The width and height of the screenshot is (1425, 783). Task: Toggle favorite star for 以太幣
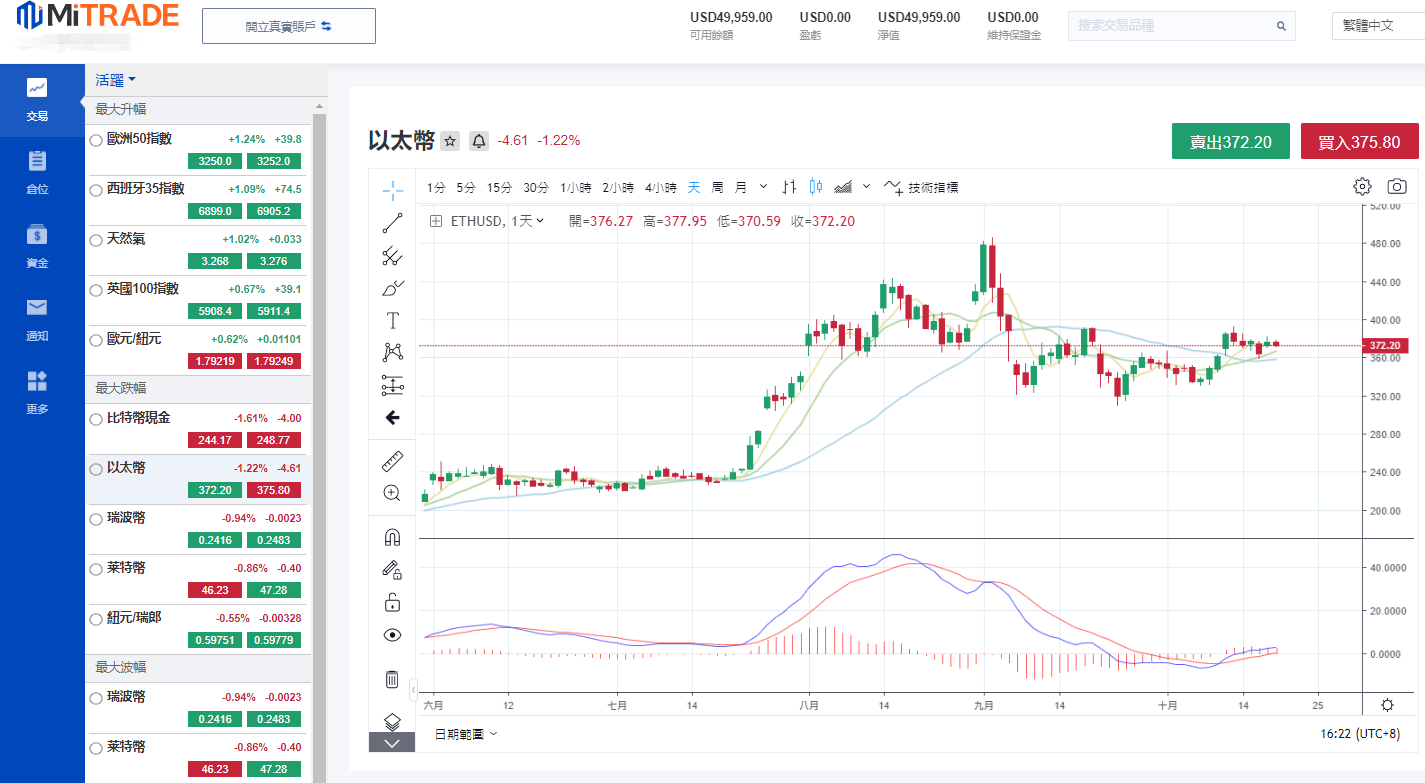[x=450, y=141]
